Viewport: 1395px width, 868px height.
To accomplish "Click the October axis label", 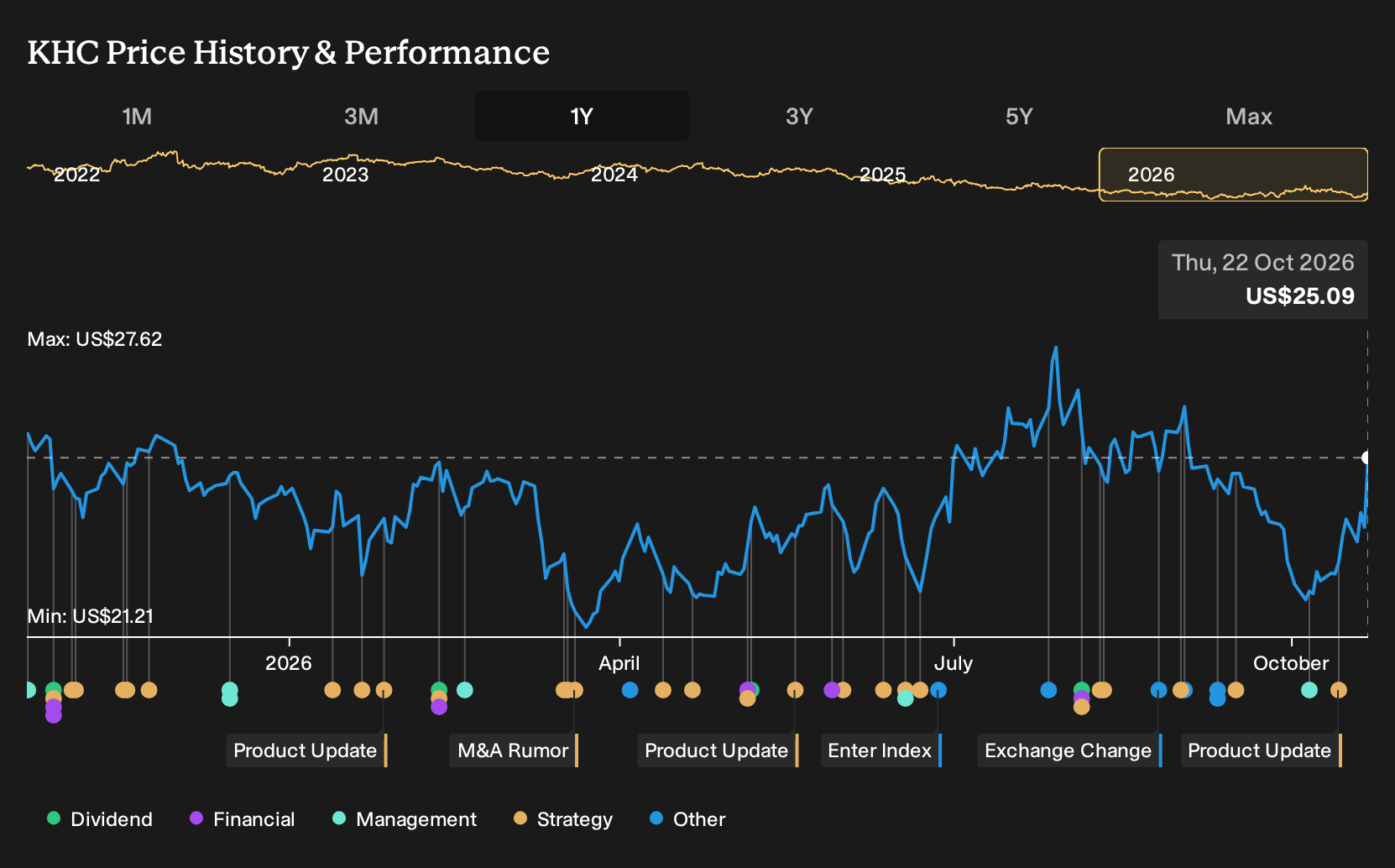I will click(1291, 663).
